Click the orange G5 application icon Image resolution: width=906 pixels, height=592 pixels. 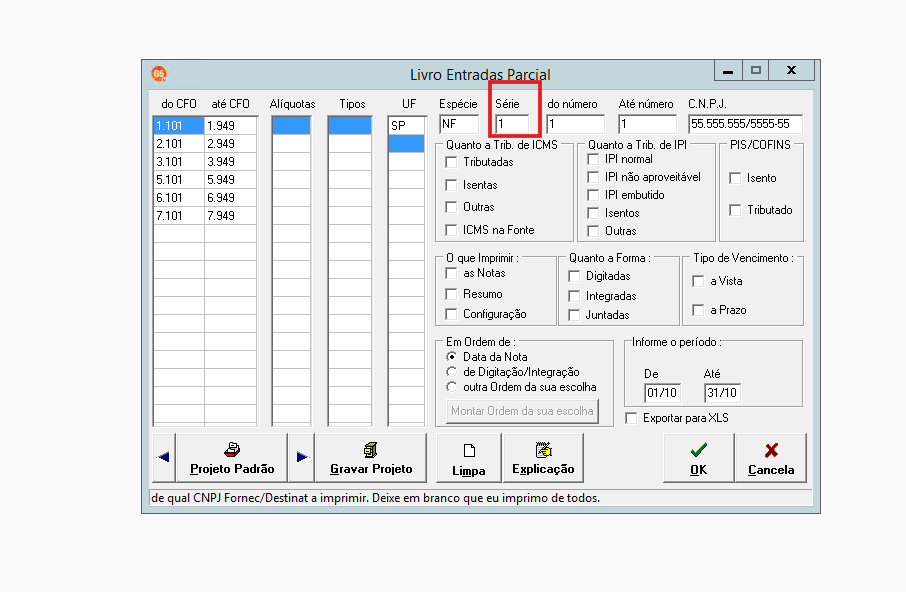159,74
